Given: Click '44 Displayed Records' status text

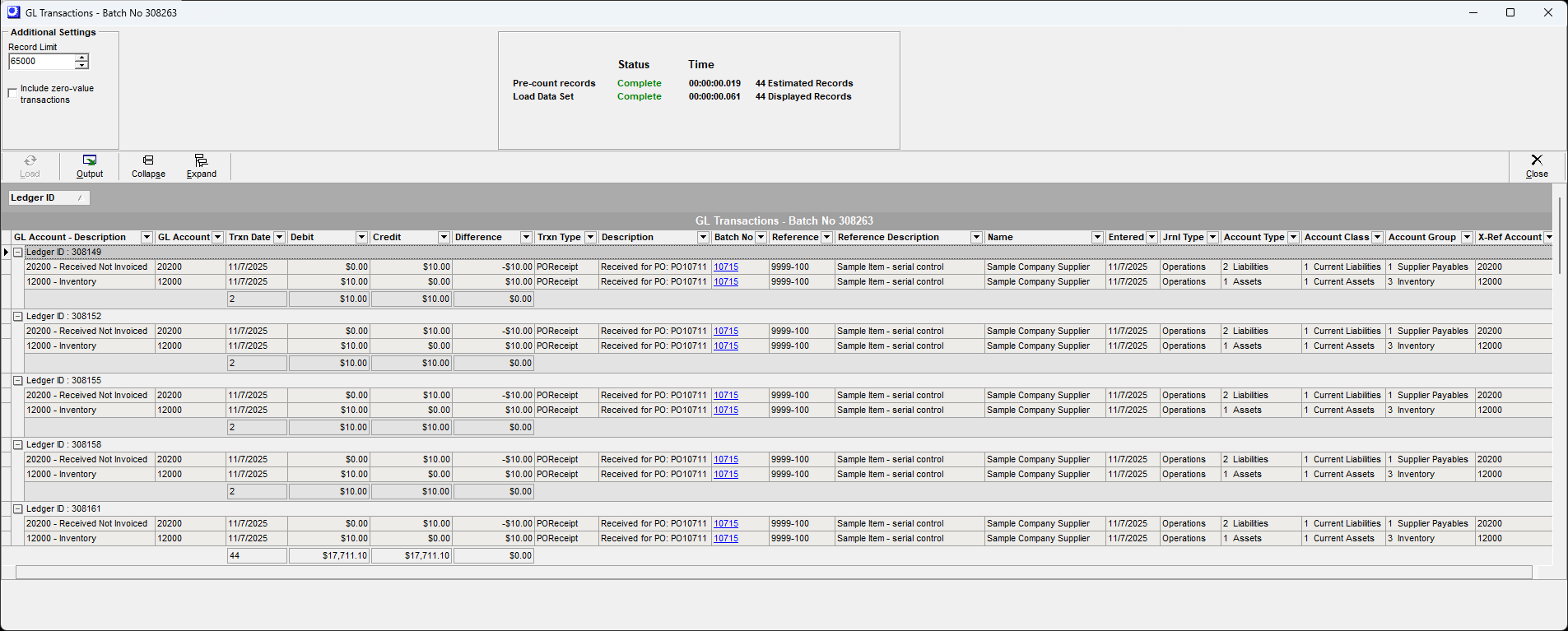Looking at the screenshot, I should click(x=803, y=96).
